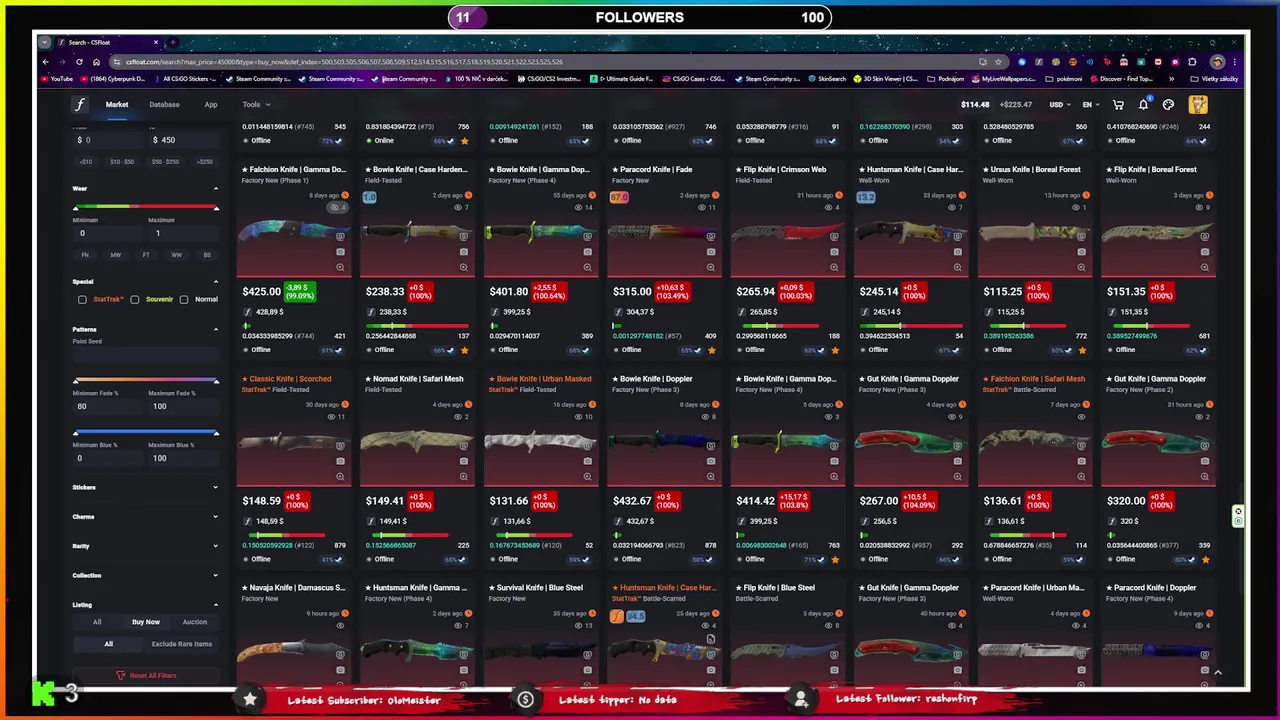Select Auction listing type
Image resolution: width=1280 pixels, height=720 pixels.
click(x=194, y=622)
